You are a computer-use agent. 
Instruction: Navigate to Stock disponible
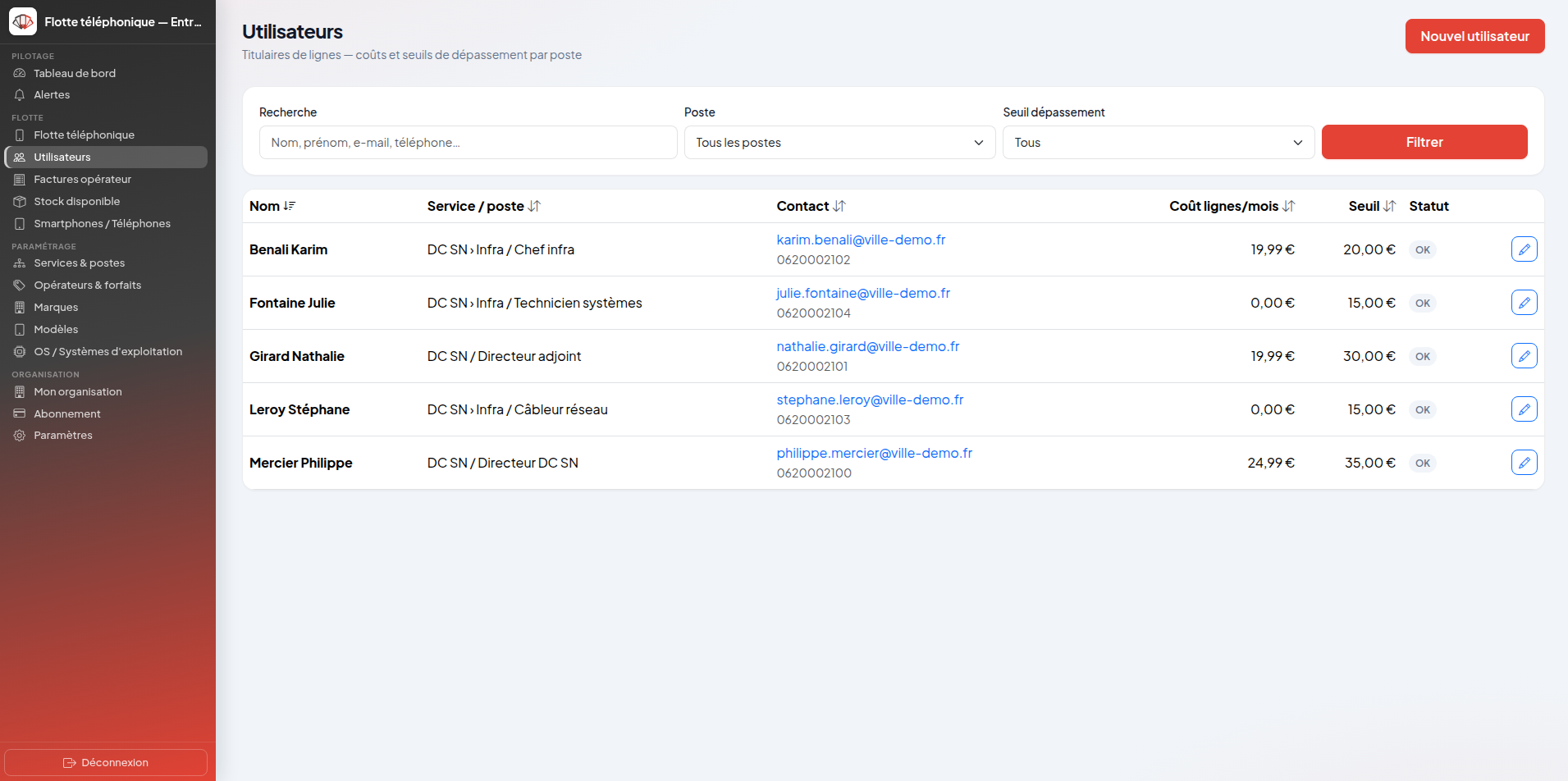click(106, 201)
